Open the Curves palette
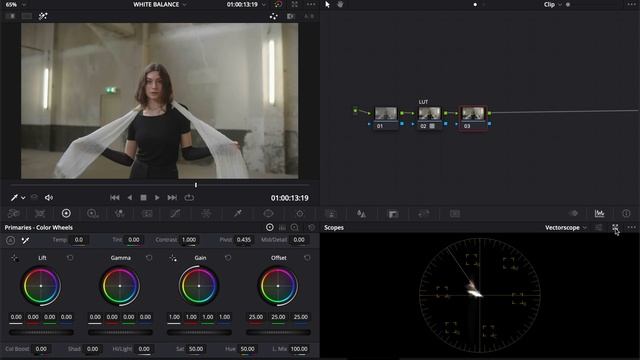 click(175, 213)
